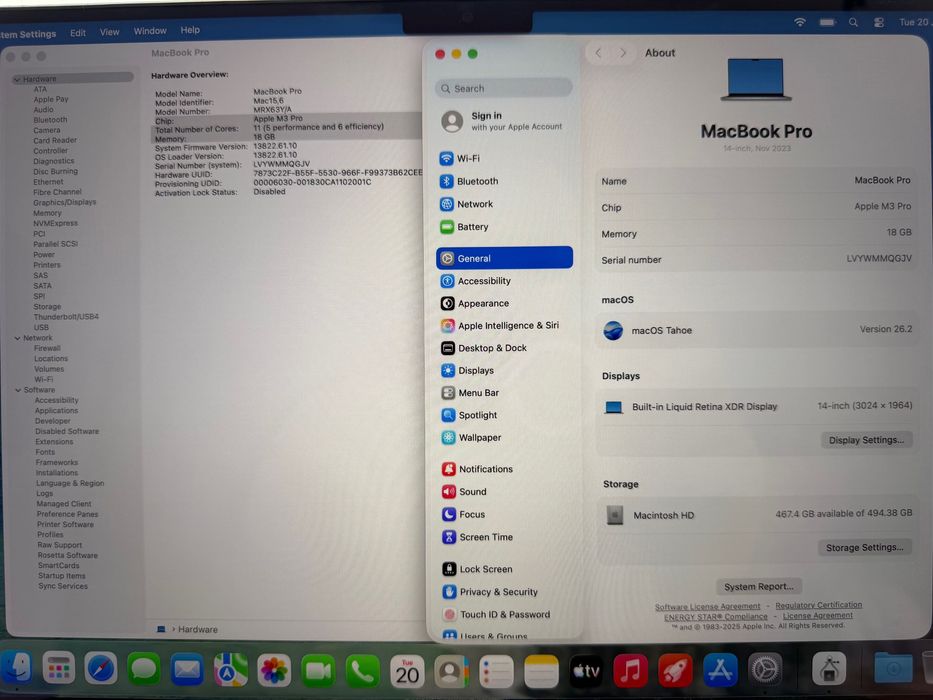Viewport: 933px width, 700px height.
Task: Click Name row showing MacBook Pro
Action: tap(756, 180)
